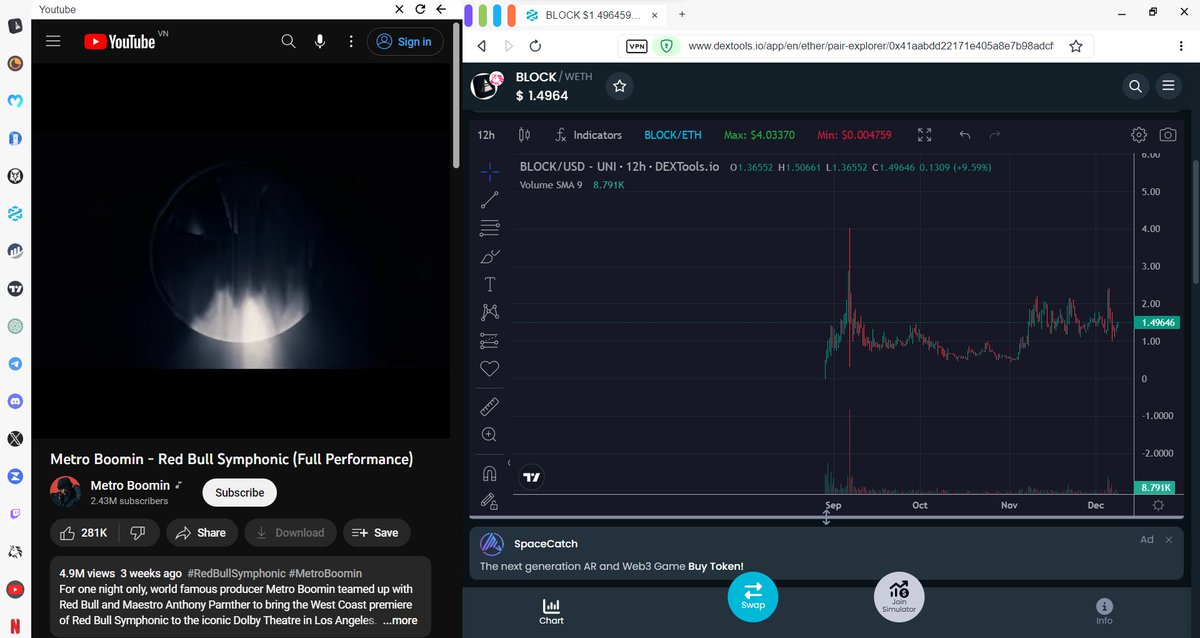The image size is (1200, 638).
Task: Select the ruler measure tool
Action: [490, 406]
